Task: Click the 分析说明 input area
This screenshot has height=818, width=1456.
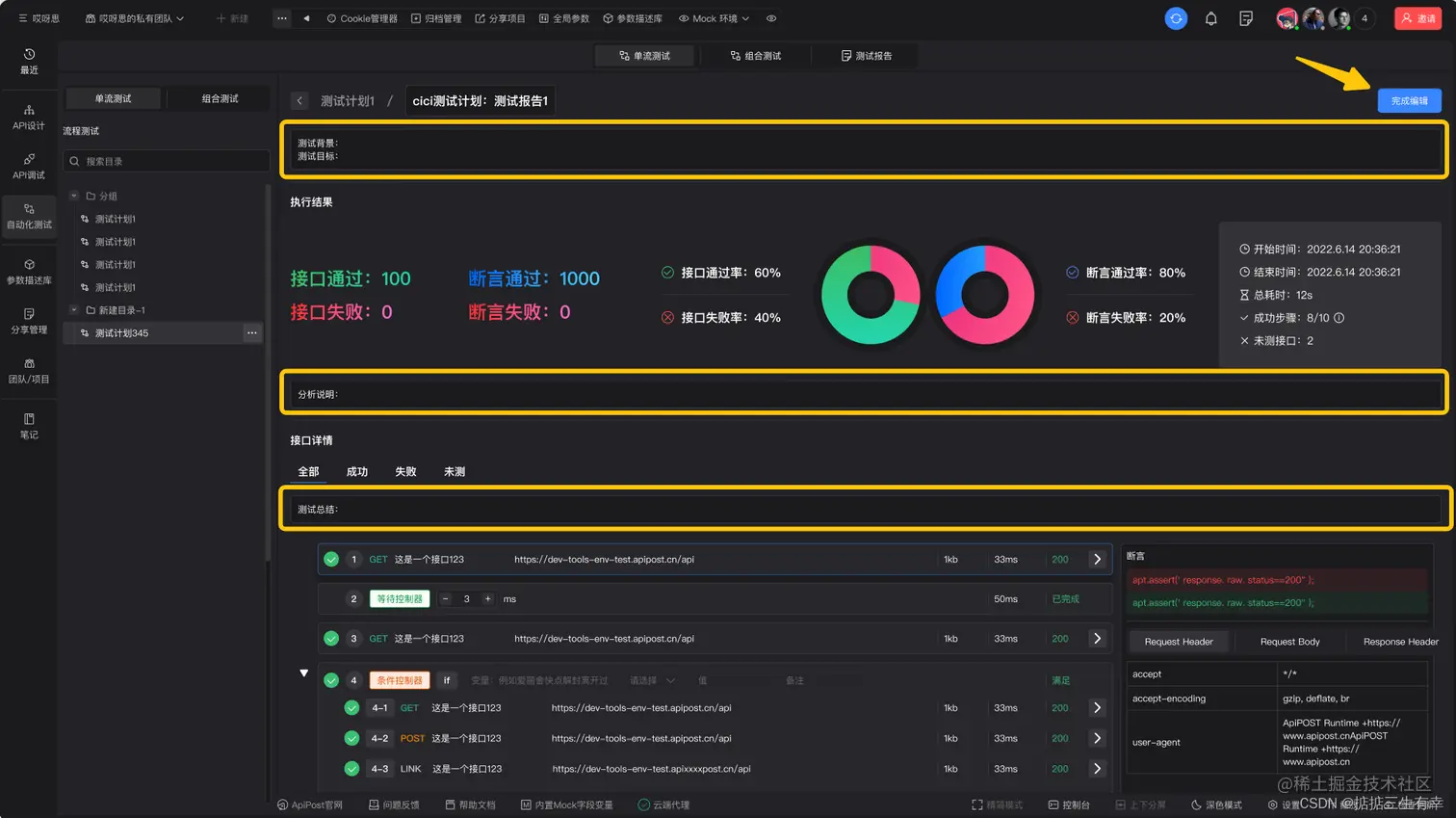Action: (x=864, y=394)
